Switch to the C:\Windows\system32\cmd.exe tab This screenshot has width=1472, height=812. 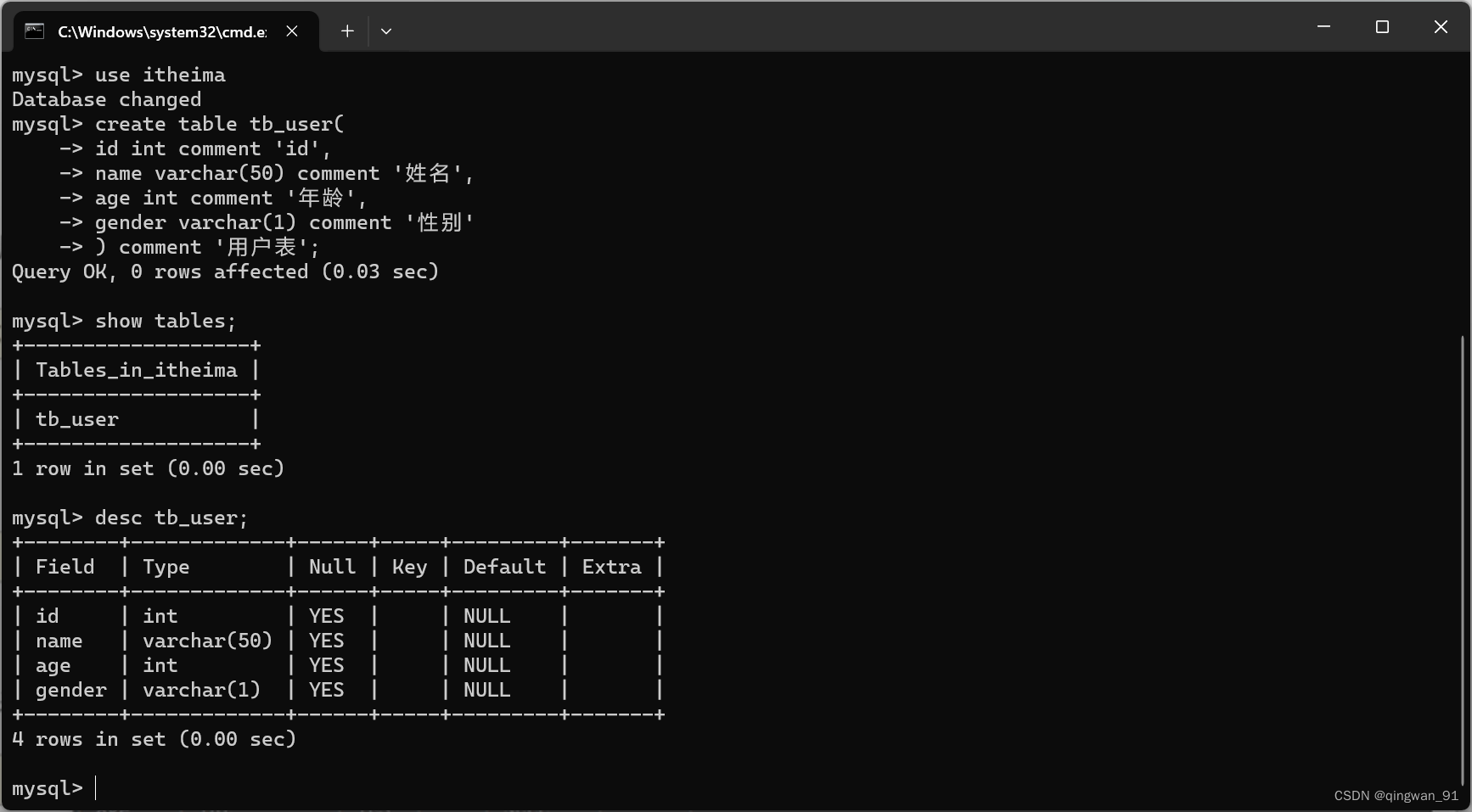tap(161, 31)
